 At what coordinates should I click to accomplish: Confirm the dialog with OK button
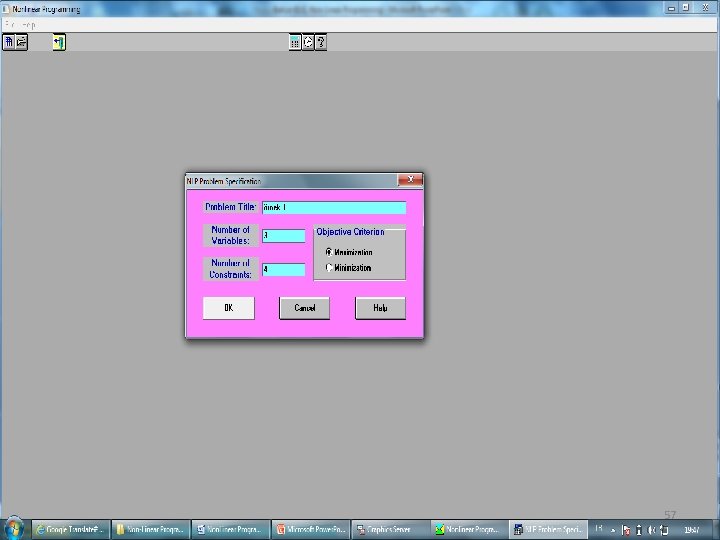tap(229, 308)
